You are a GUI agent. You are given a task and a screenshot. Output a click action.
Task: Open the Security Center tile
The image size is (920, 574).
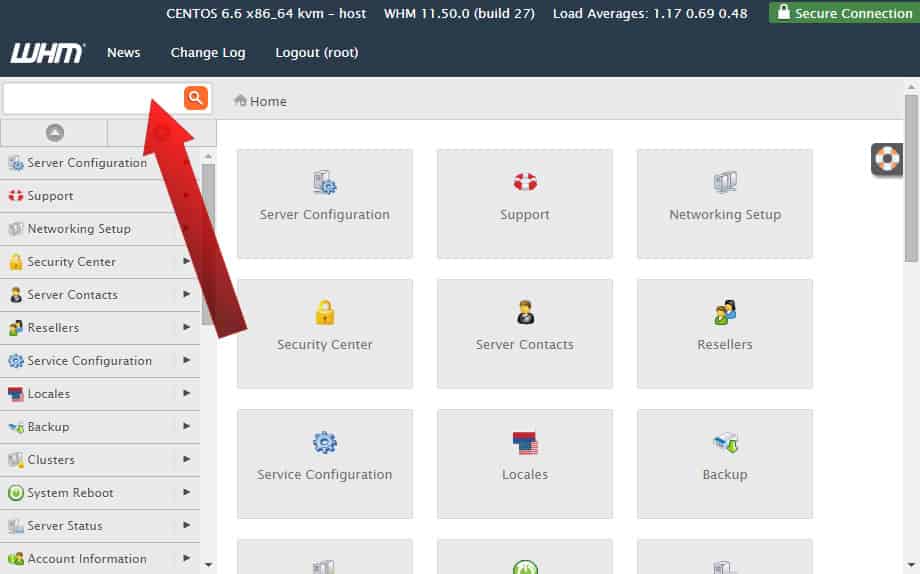(x=324, y=333)
